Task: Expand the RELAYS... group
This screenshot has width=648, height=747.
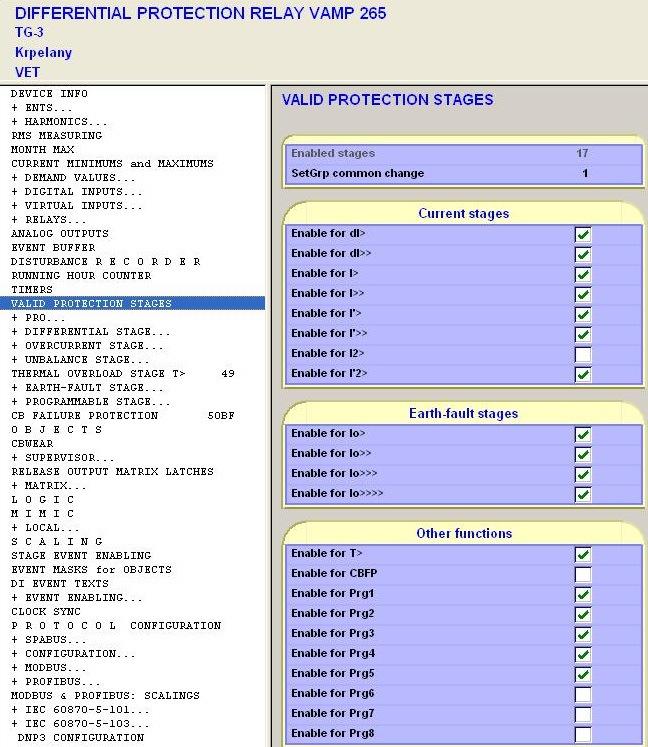Action: (49, 220)
